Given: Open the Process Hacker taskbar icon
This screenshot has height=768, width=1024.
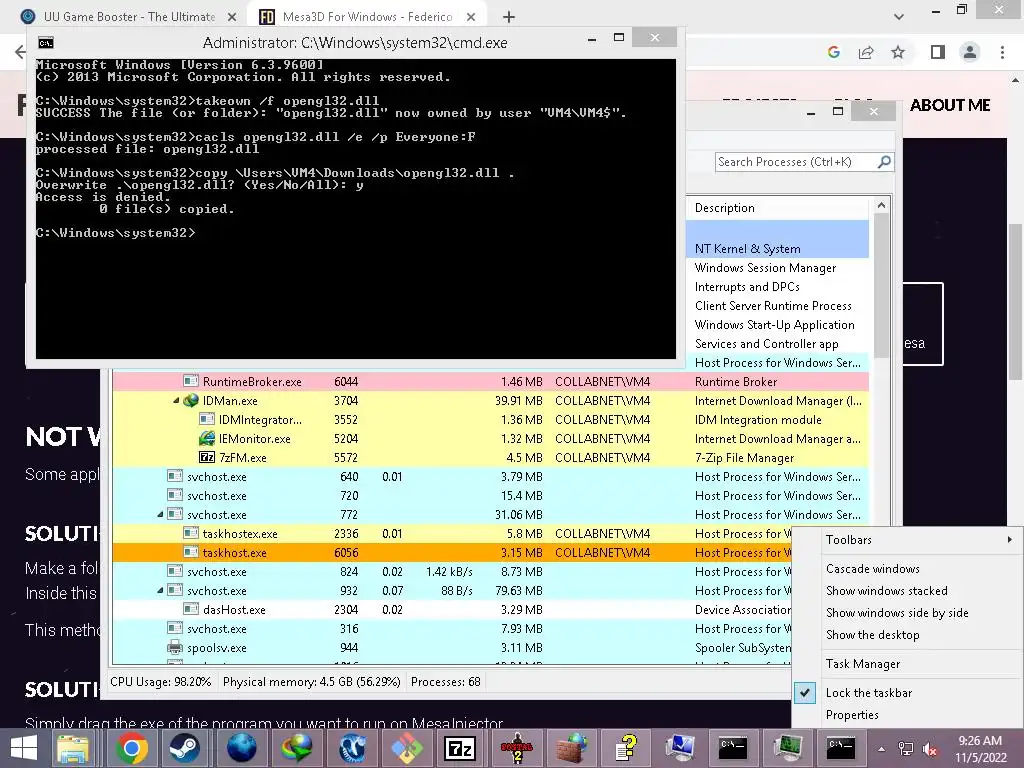Looking at the screenshot, I should click(787, 748).
